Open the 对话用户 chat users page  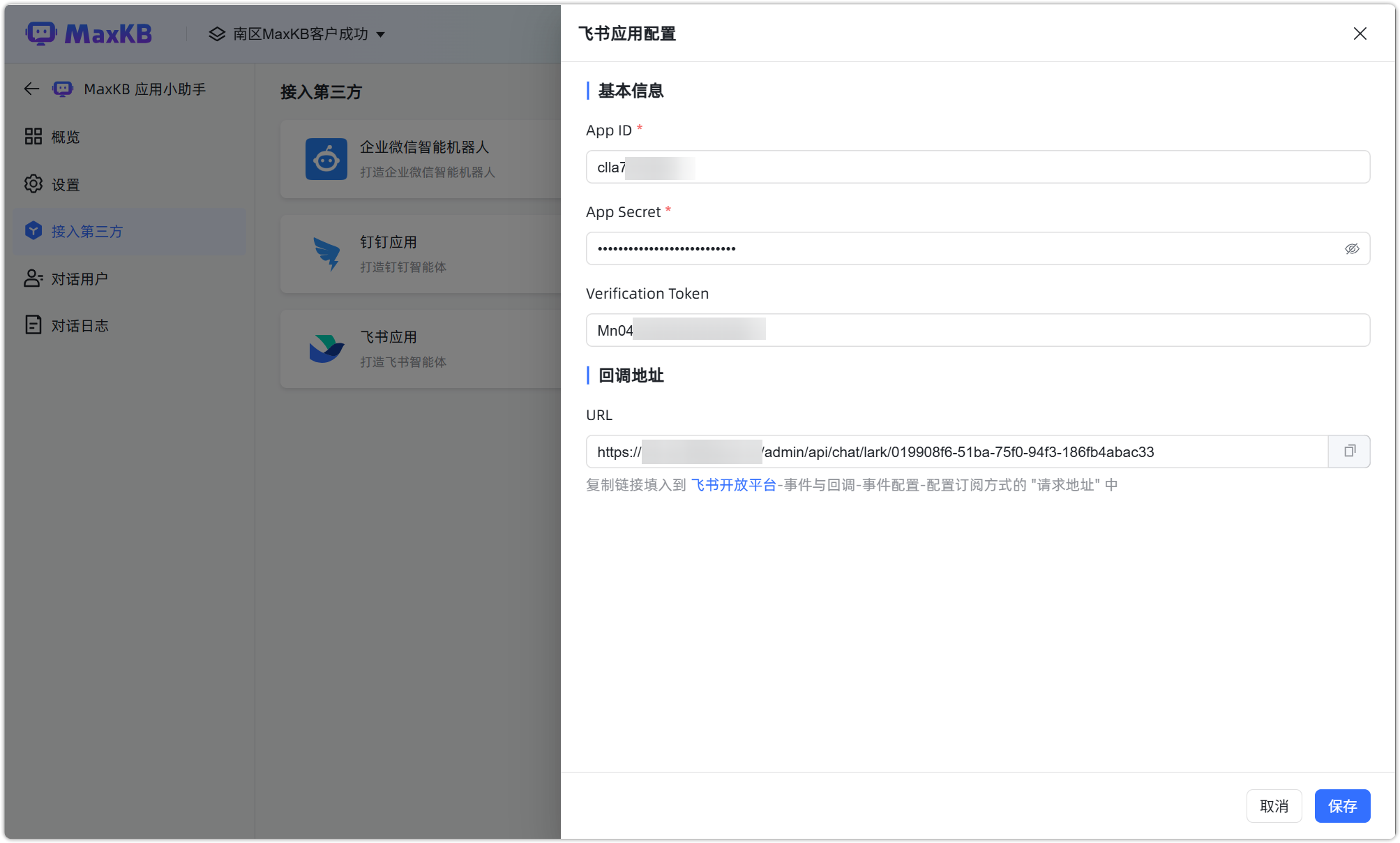point(79,278)
